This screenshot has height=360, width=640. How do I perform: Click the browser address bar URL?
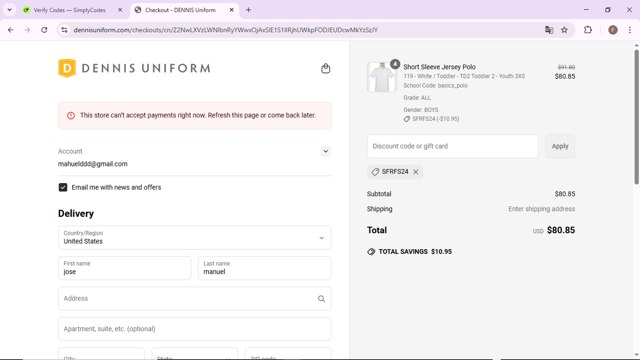[x=226, y=30]
